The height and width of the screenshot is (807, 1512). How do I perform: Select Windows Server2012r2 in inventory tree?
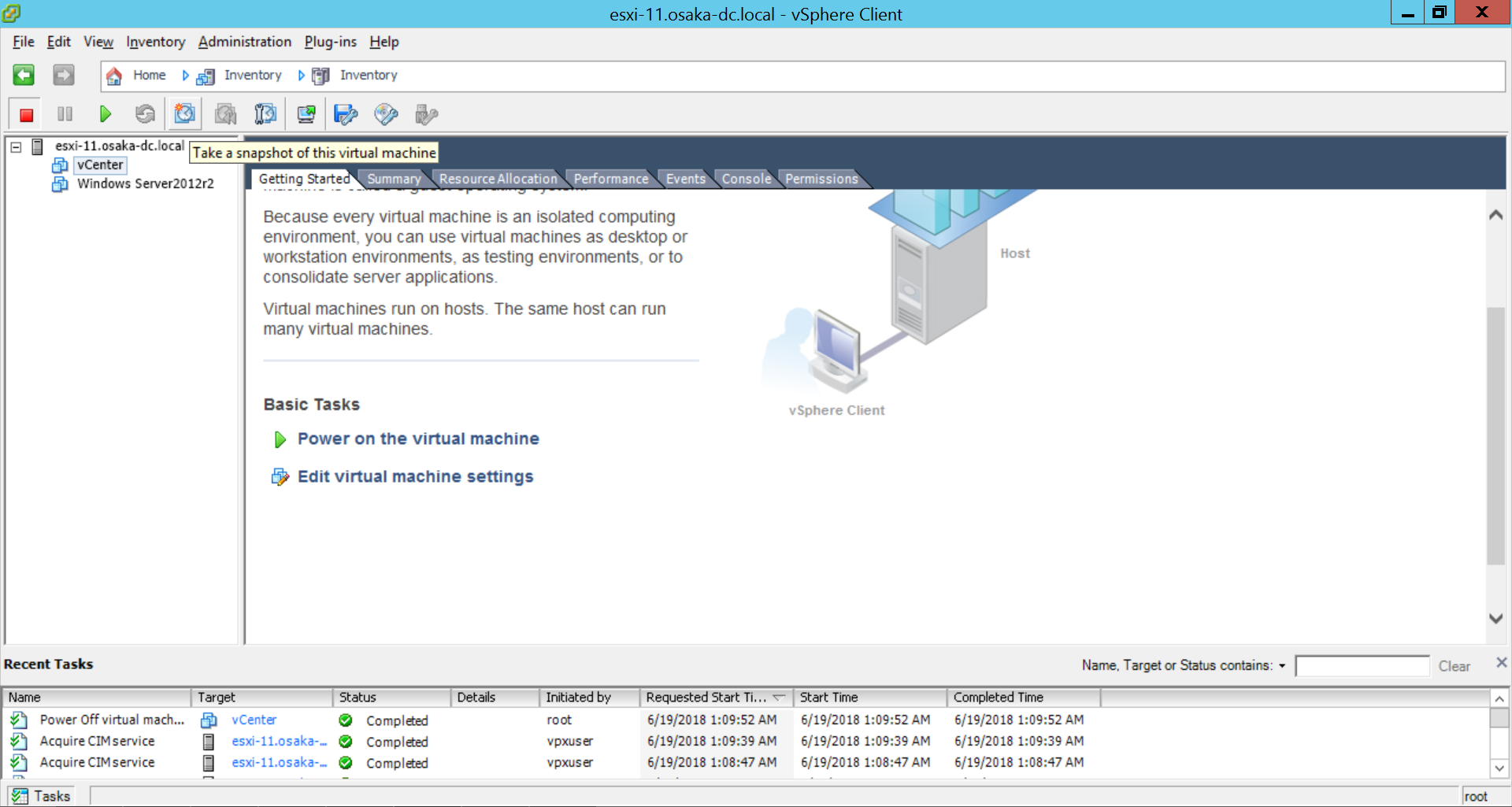pyautogui.click(x=145, y=184)
